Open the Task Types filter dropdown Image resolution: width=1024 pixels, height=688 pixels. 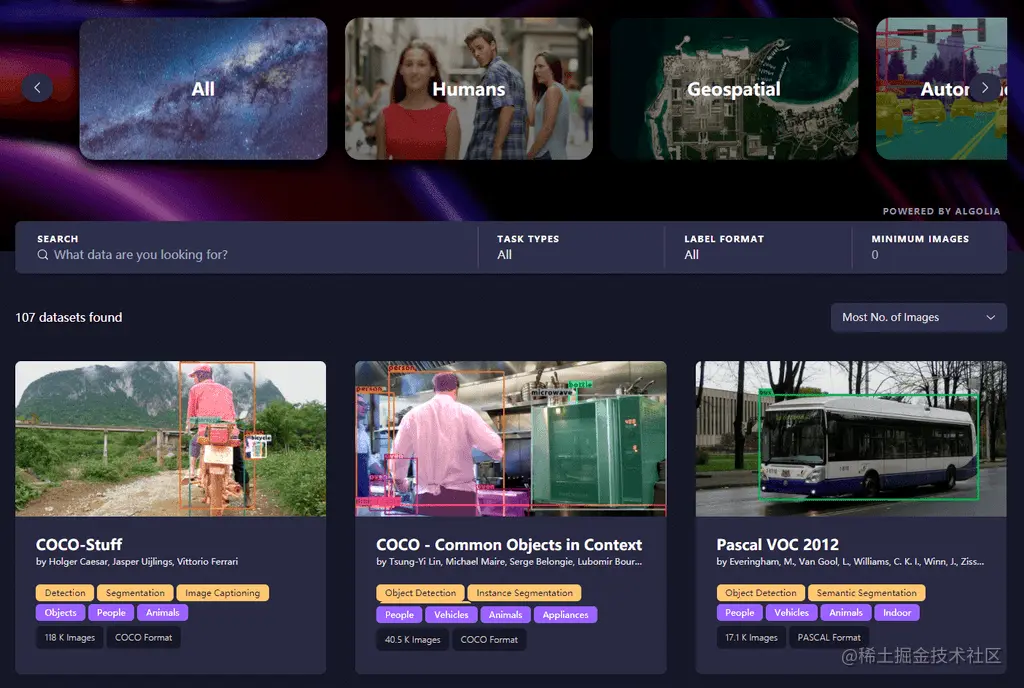[x=571, y=247]
